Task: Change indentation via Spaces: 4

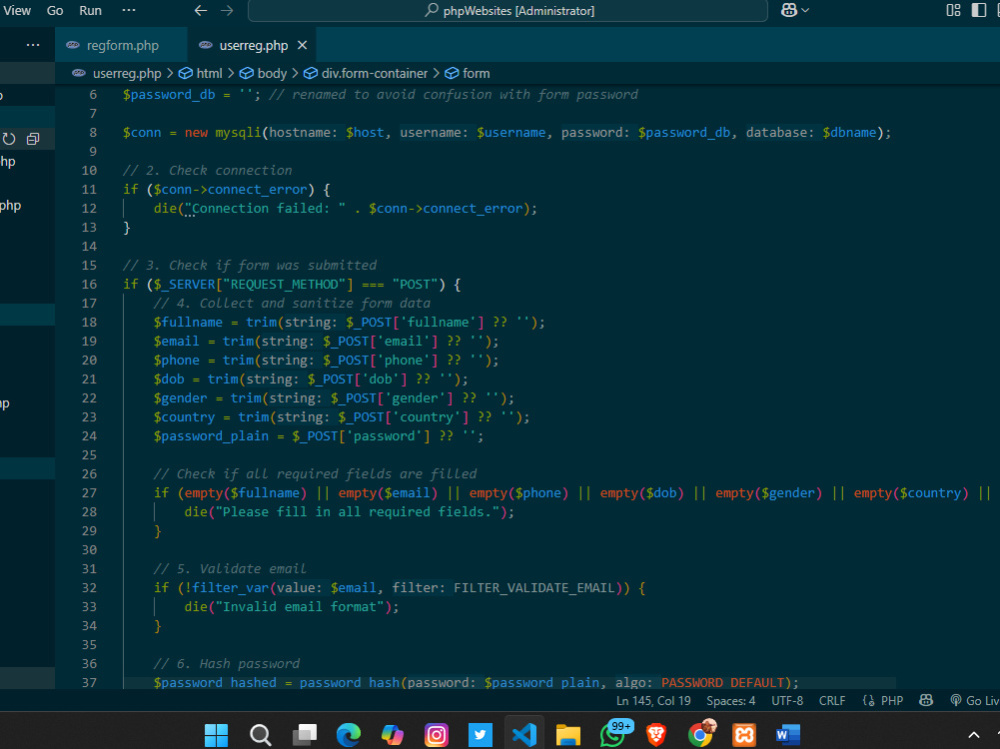Action: click(731, 701)
